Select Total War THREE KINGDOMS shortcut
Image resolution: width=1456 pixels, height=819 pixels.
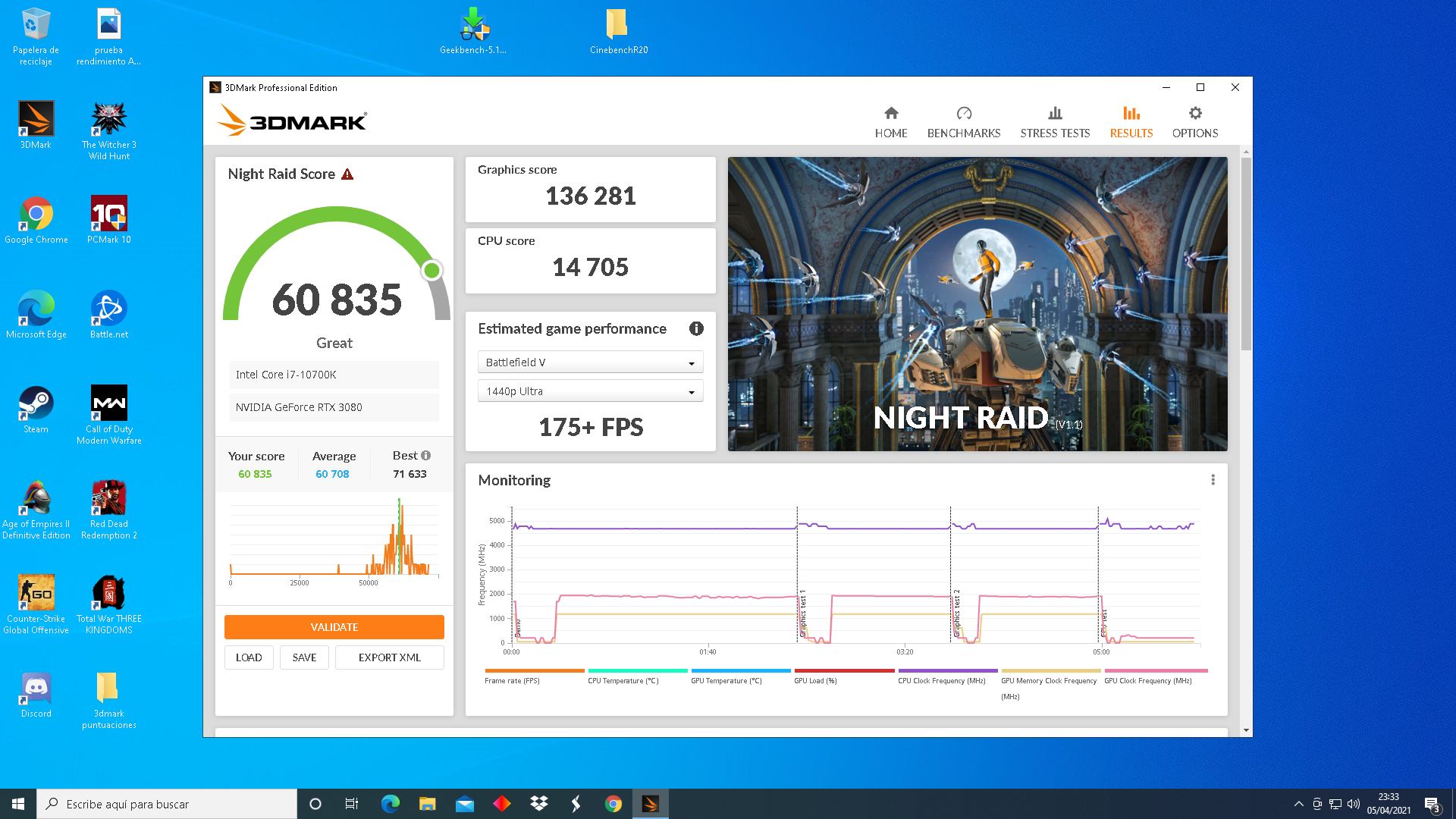(x=108, y=605)
